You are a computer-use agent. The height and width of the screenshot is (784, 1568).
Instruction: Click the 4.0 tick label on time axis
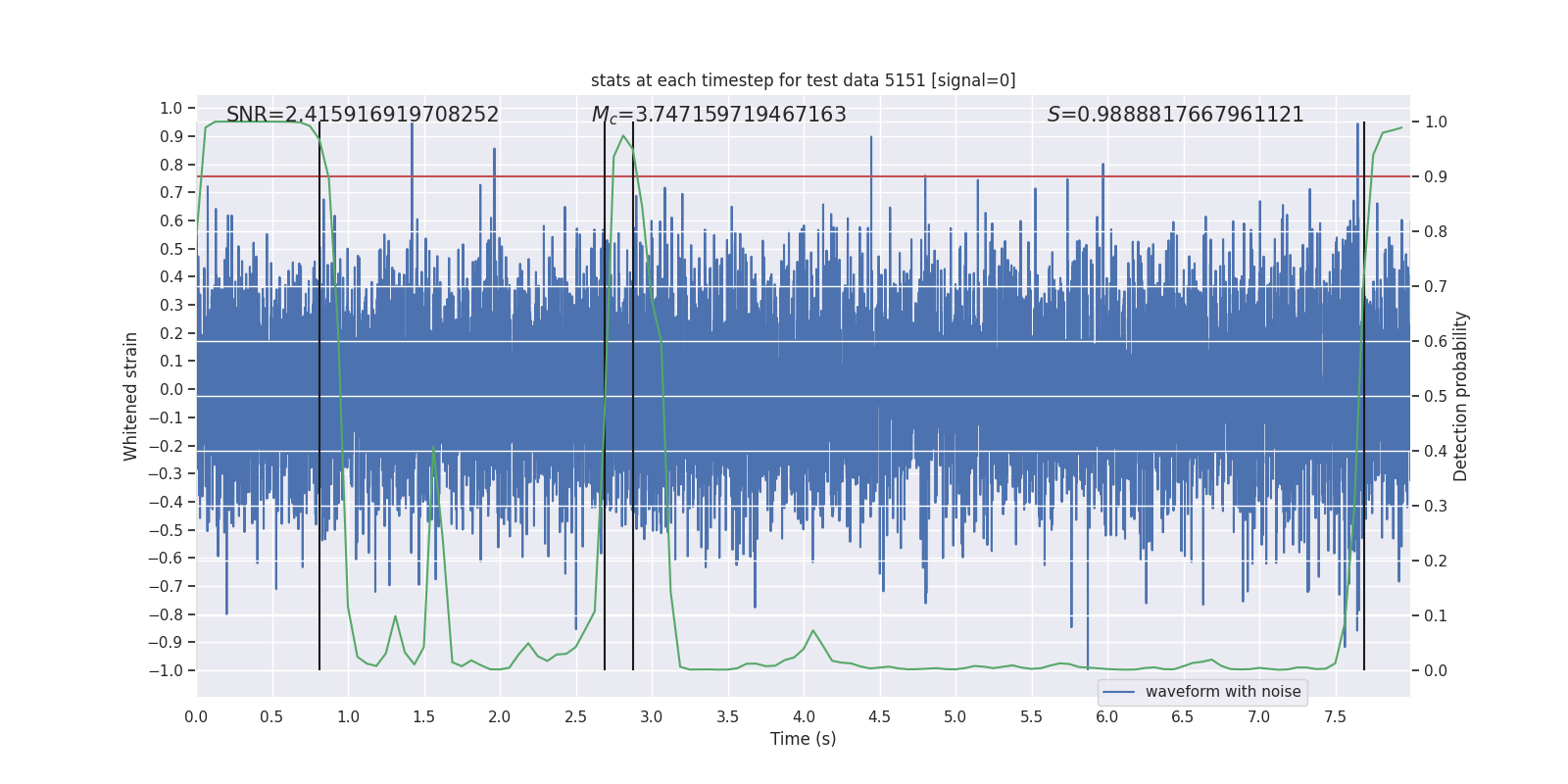(x=804, y=716)
